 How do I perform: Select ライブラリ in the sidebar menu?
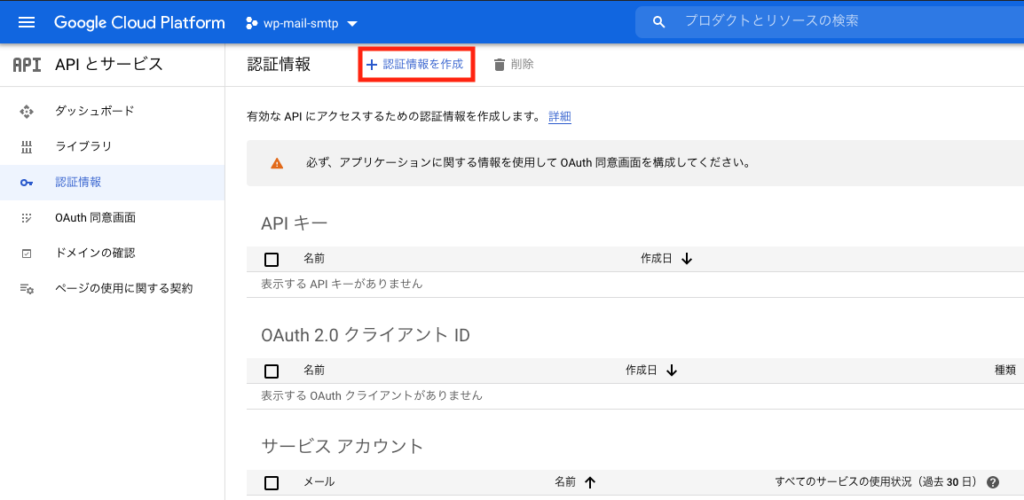[83, 147]
